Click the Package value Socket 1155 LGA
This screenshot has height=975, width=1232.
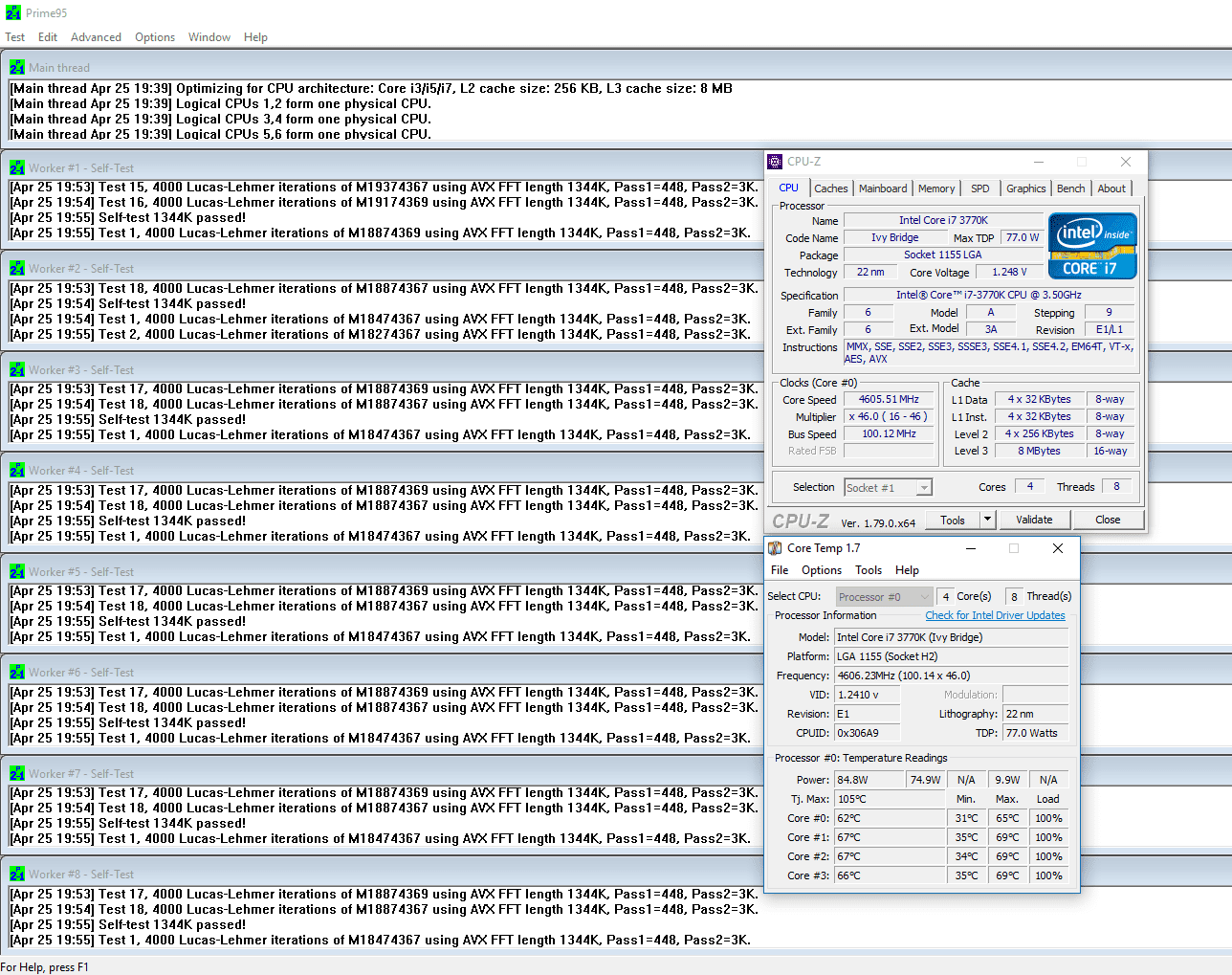(943, 255)
